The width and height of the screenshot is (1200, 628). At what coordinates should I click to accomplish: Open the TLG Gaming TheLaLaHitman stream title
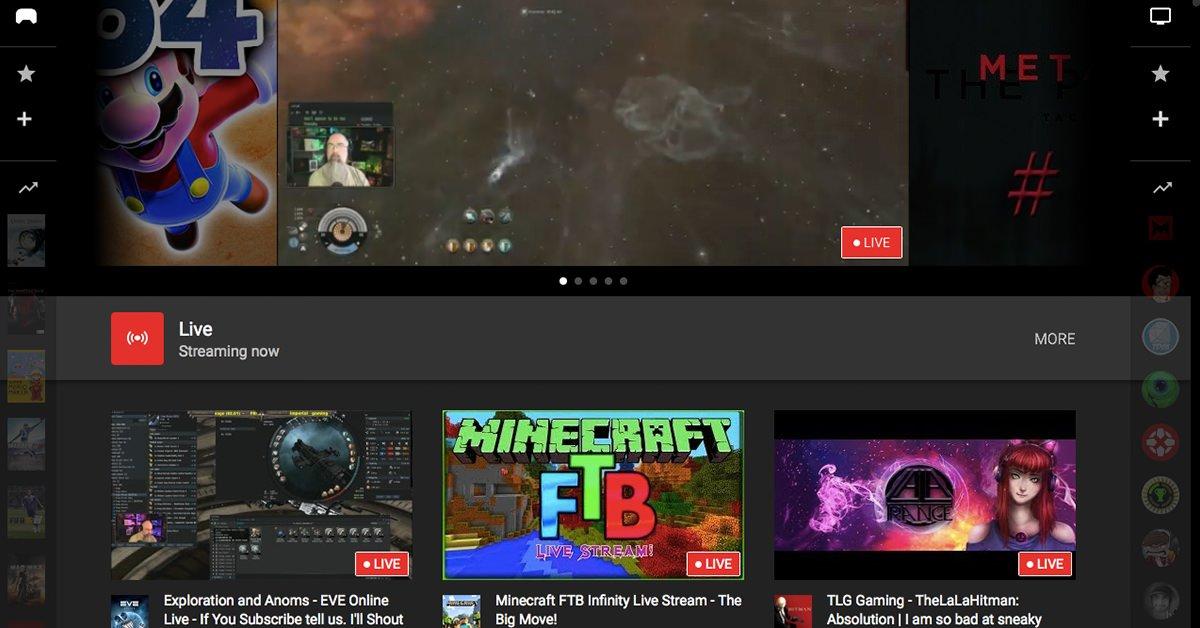click(934, 610)
